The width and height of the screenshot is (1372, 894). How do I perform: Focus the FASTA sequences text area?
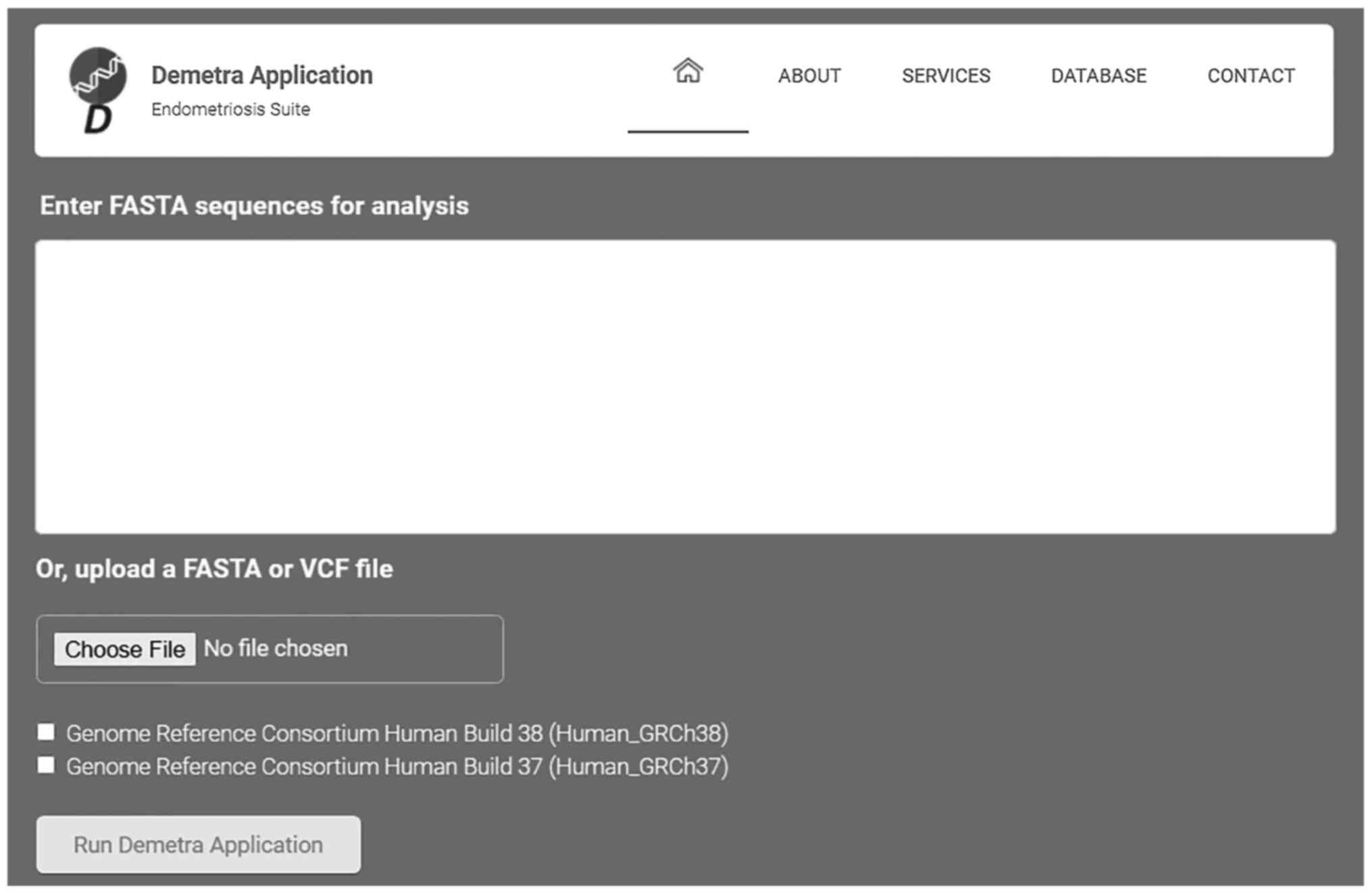685,387
